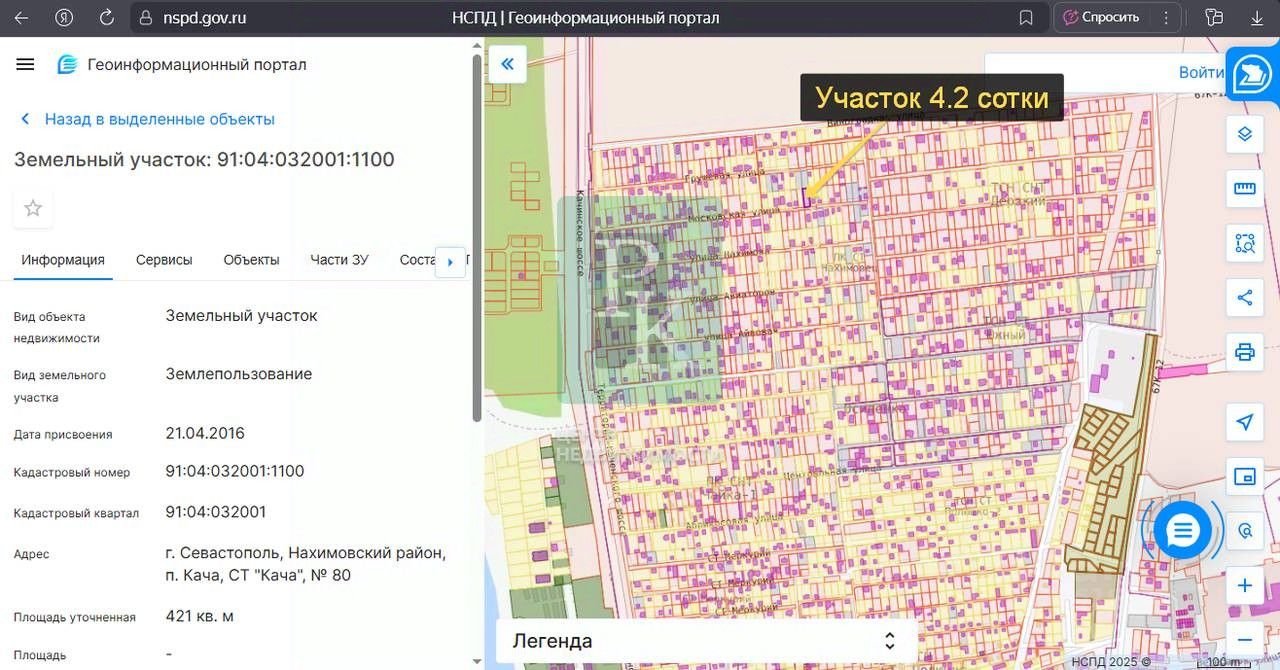Add land plot to favorites star
1280x670 pixels.
(33, 209)
